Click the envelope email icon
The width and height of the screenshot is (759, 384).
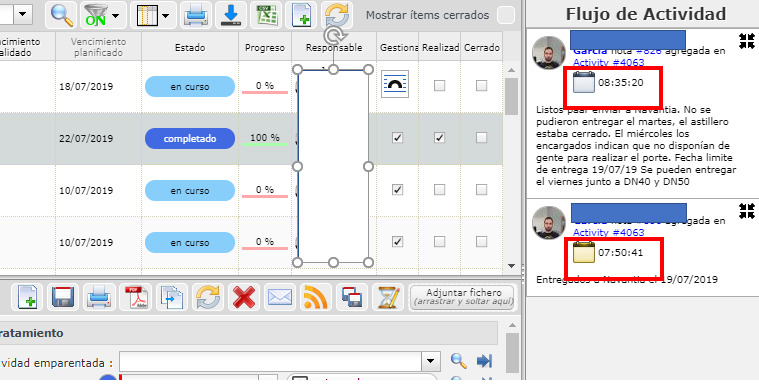280,297
